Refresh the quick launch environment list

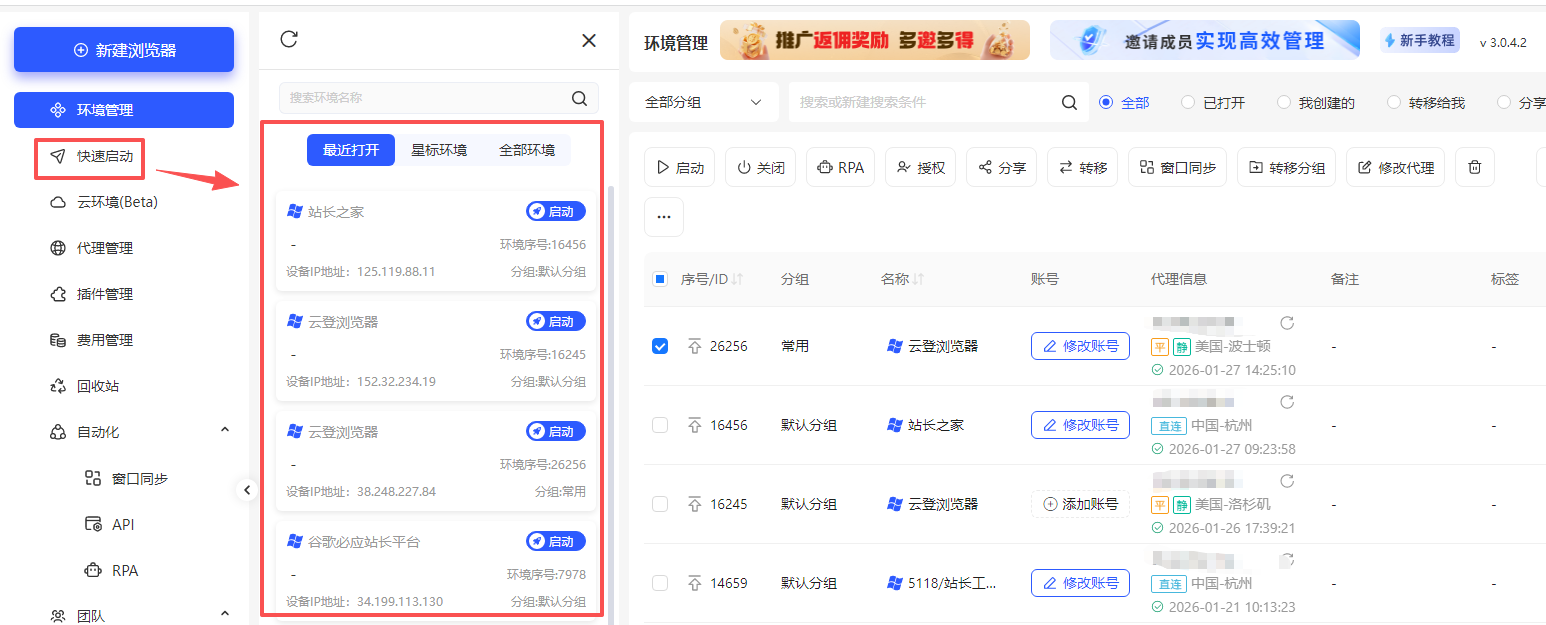click(x=290, y=39)
